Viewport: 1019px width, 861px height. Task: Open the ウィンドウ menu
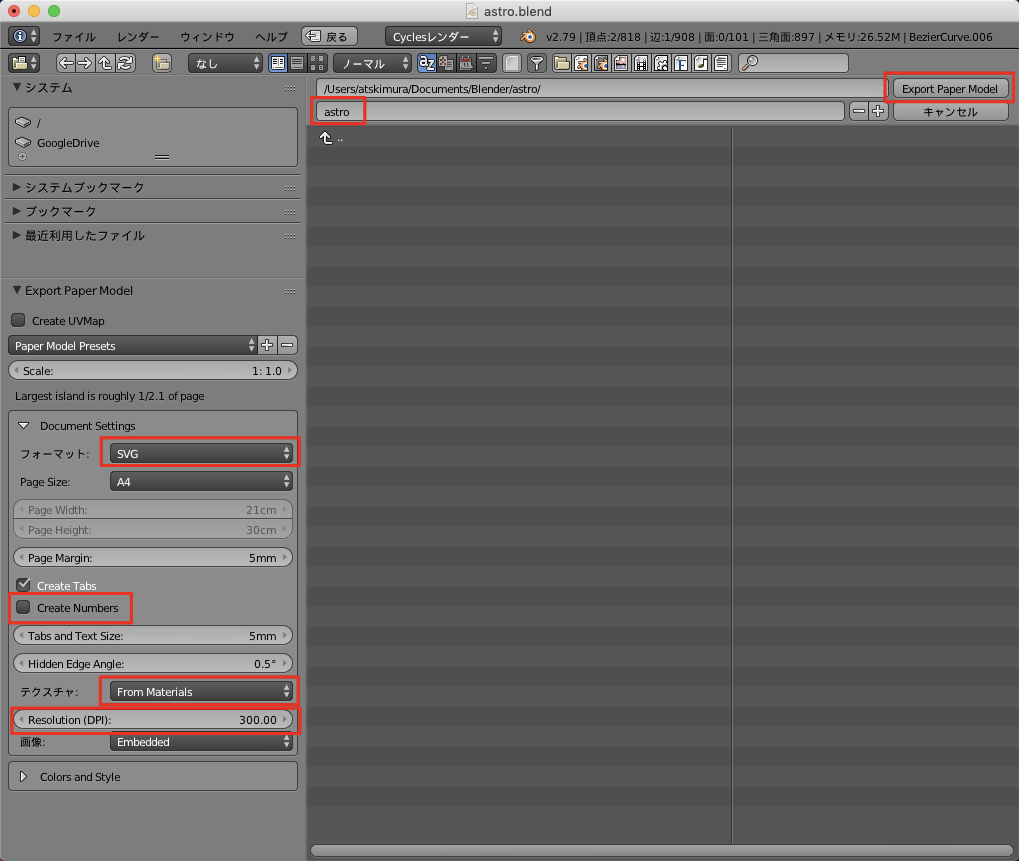coord(205,36)
